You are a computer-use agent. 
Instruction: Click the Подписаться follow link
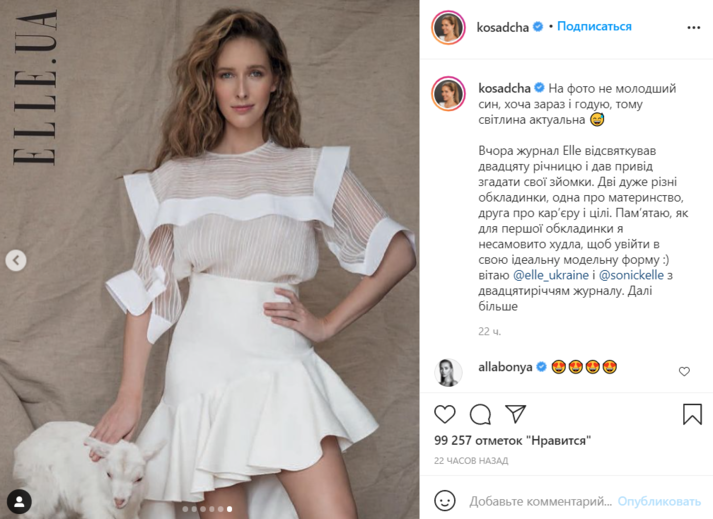pyautogui.click(x=594, y=26)
